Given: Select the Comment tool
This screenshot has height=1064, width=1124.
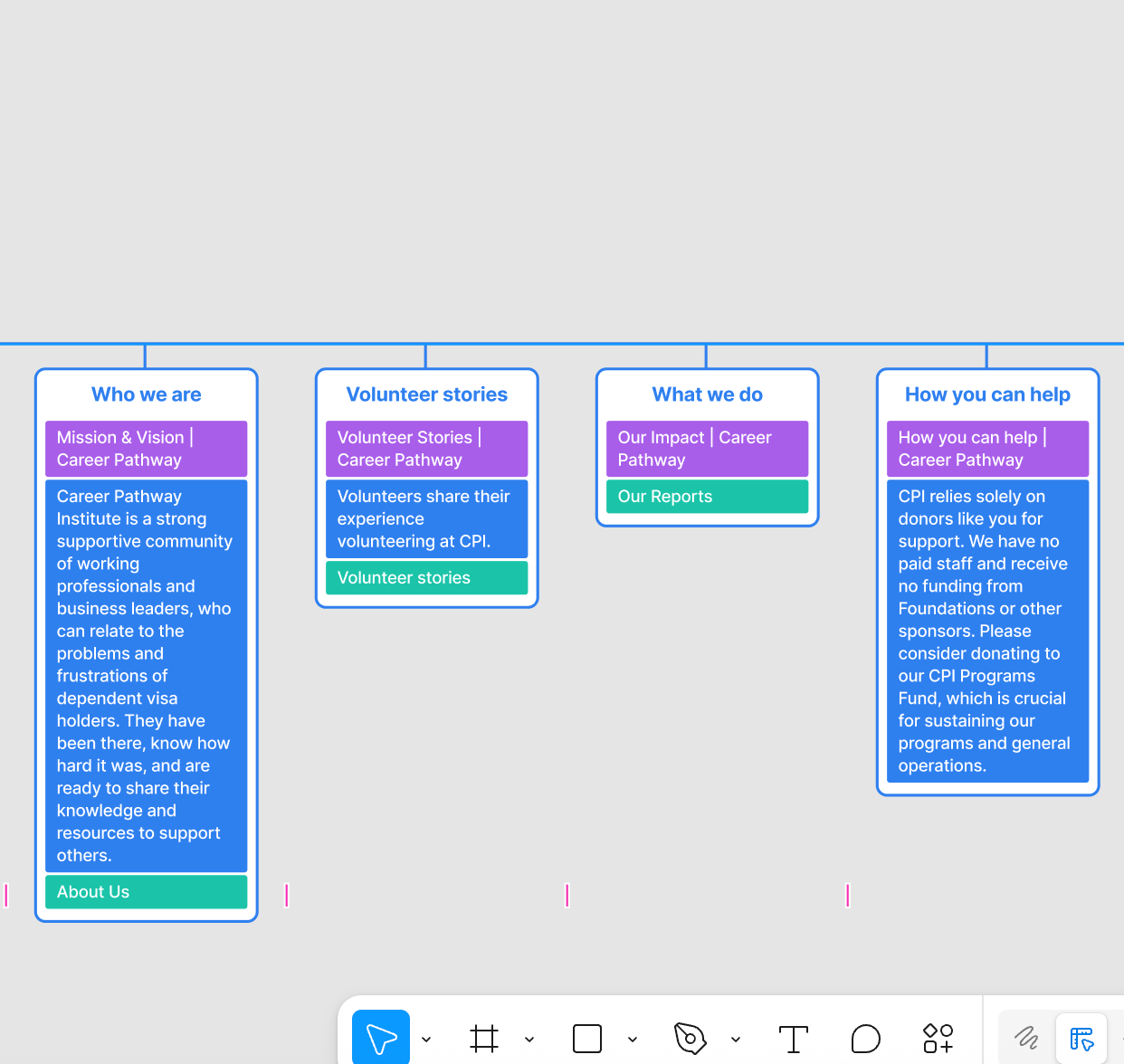Looking at the screenshot, I should tap(866, 1039).
